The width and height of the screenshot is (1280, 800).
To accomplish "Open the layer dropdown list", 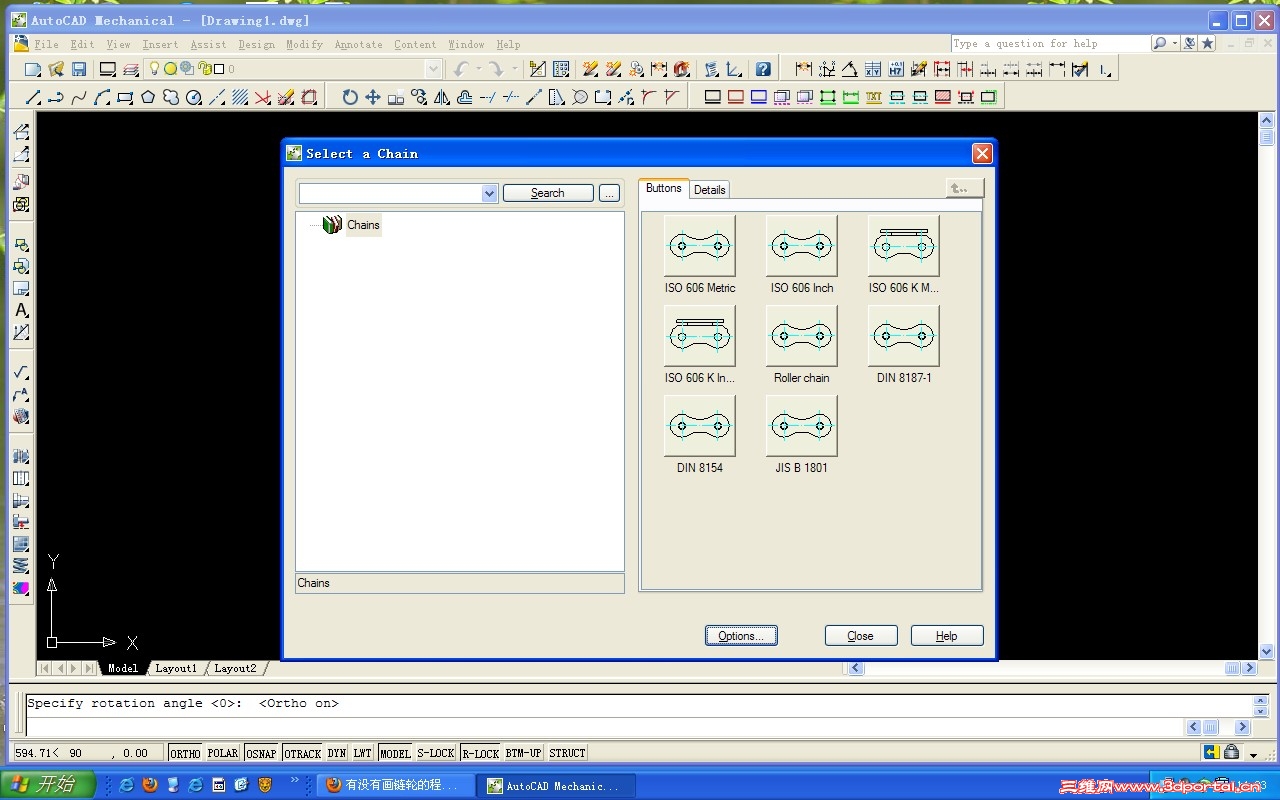I will click(x=433, y=69).
